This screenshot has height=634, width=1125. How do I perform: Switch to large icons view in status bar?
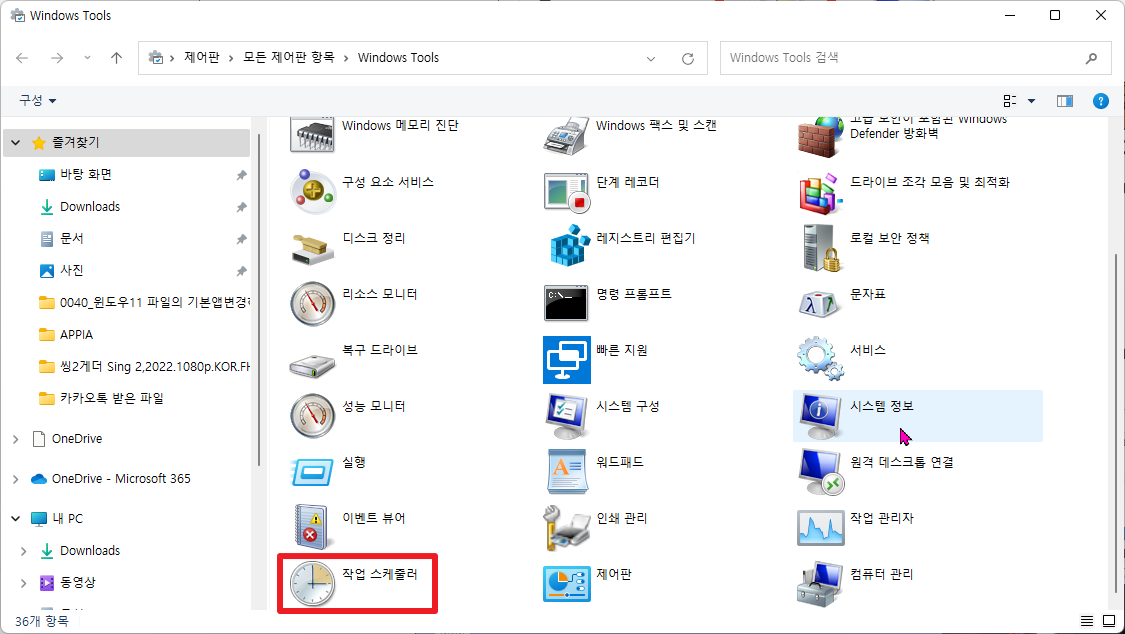(1109, 621)
